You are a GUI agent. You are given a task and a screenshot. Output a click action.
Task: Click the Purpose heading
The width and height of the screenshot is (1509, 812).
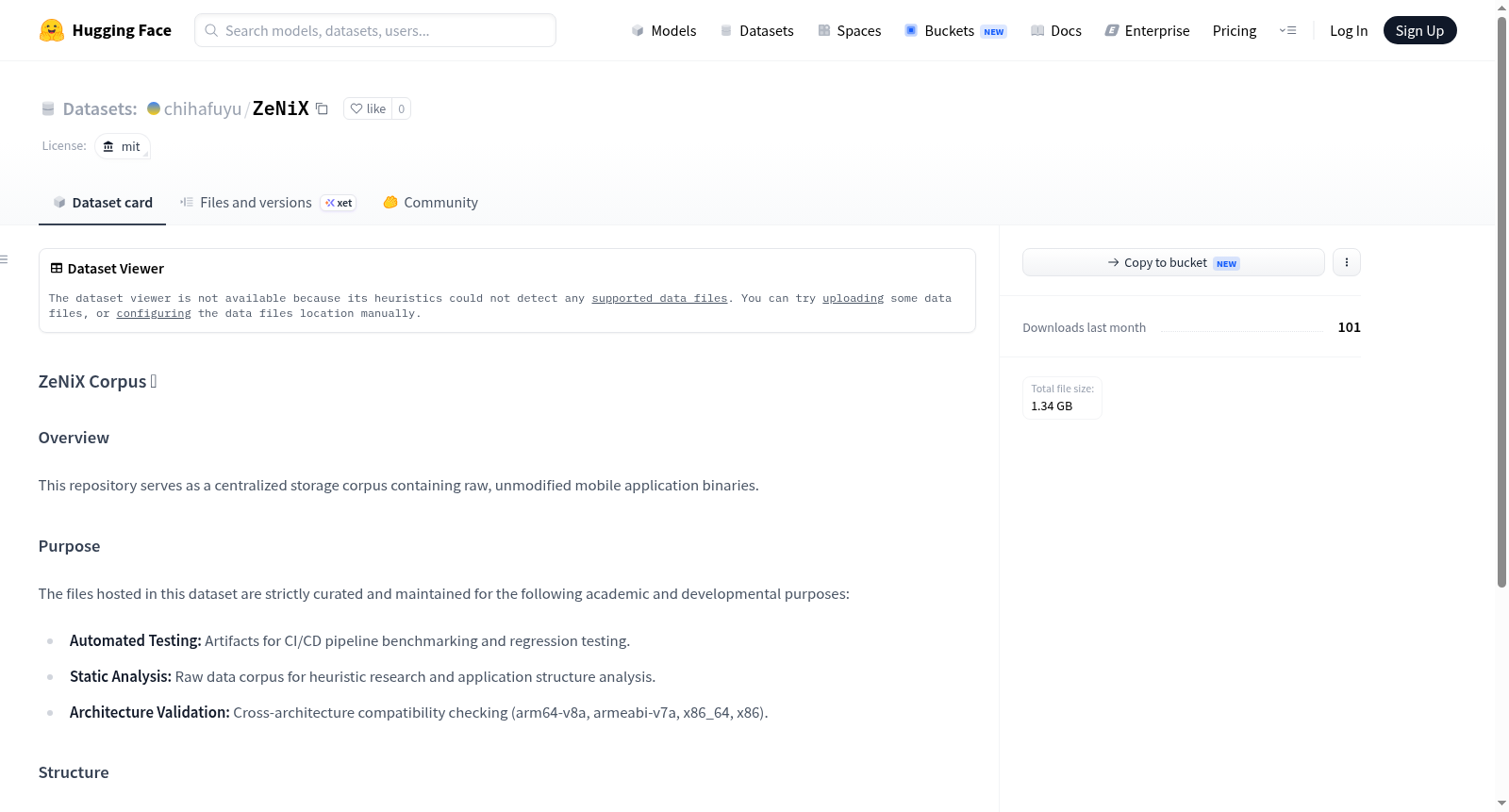pos(69,546)
